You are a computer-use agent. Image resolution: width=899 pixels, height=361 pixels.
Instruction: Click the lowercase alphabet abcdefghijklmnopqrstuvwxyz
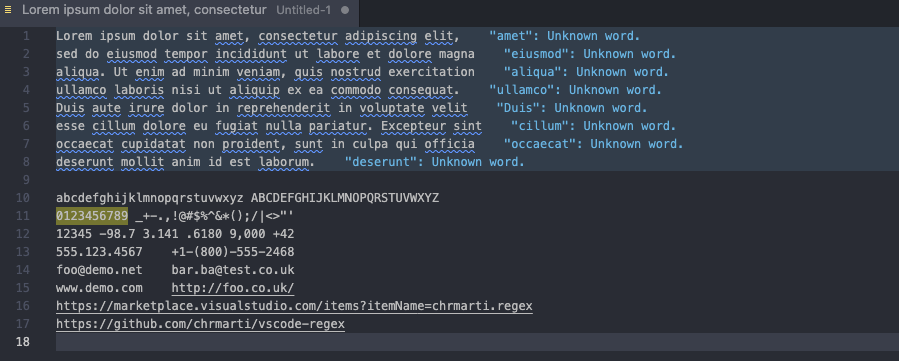[150, 198]
